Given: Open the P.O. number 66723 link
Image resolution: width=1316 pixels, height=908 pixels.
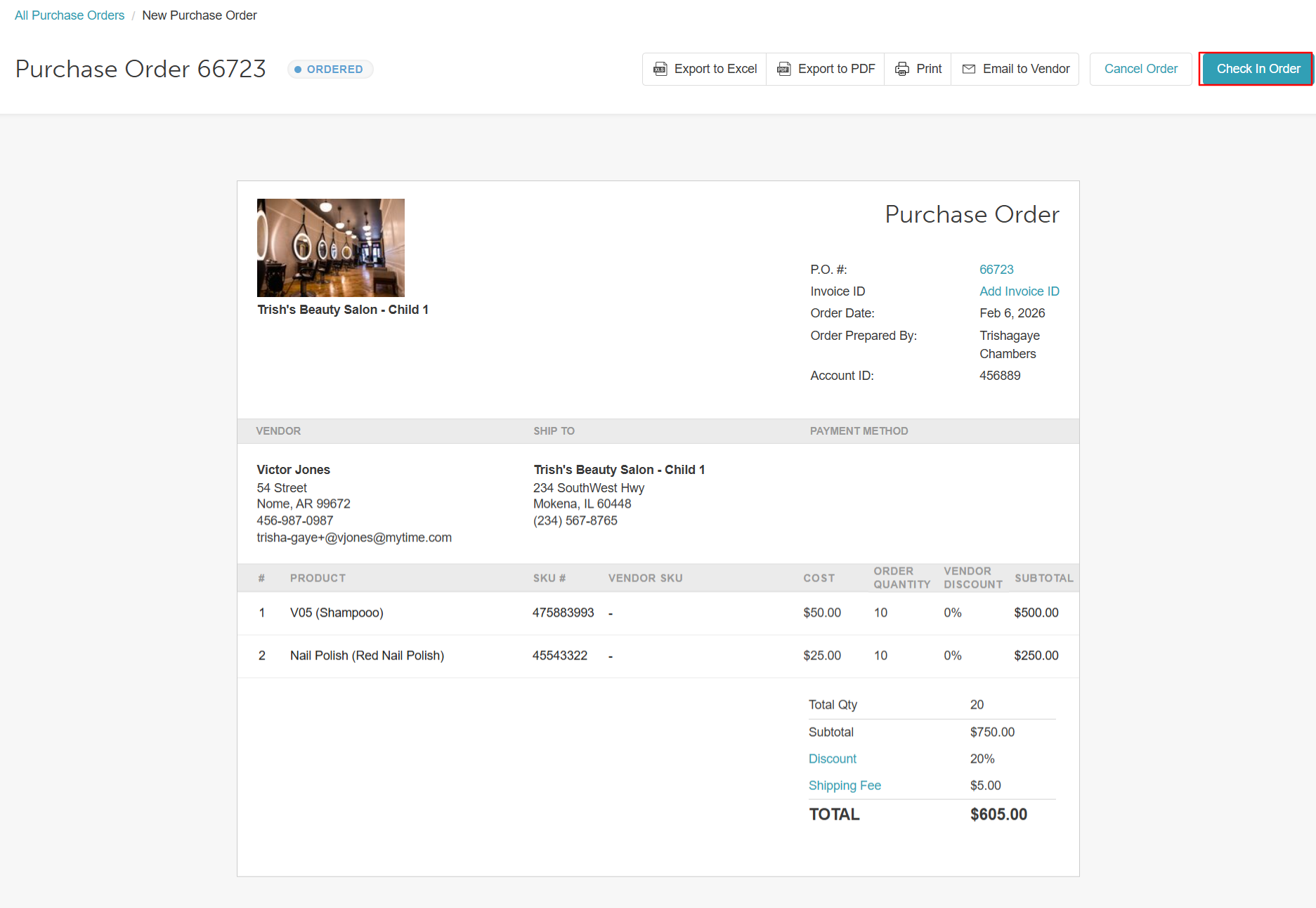Looking at the screenshot, I should [996, 270].
